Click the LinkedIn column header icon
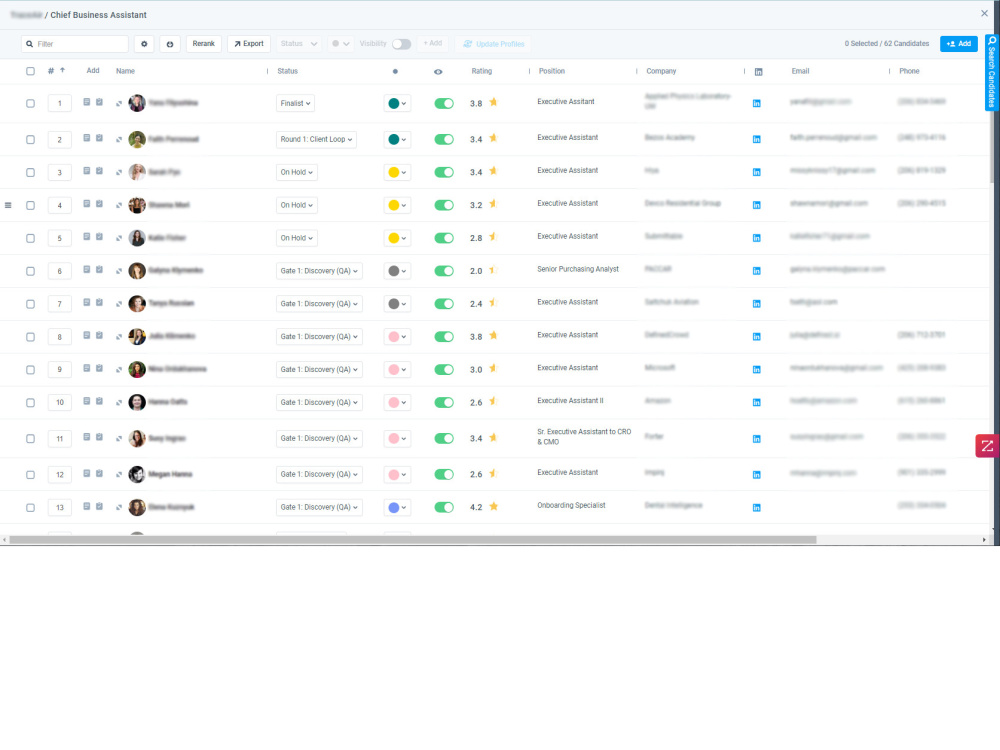Screen dimensions: 1000x750 click(x=758, y=72)
